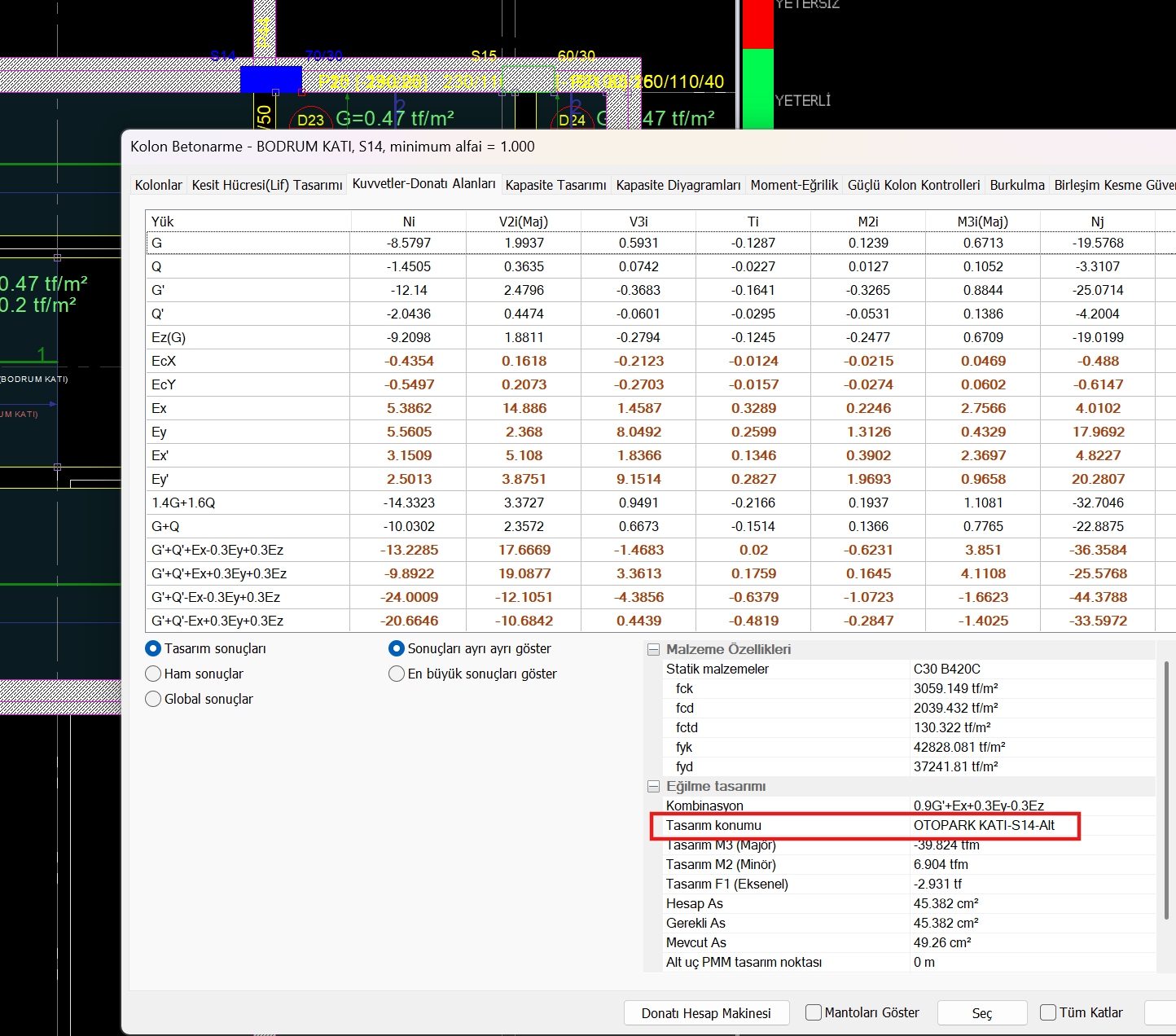Open the Moment-Eğrilik tab
This screenshot has height=1036, width=1176.
pyautogui.click(x=794, y=185)
